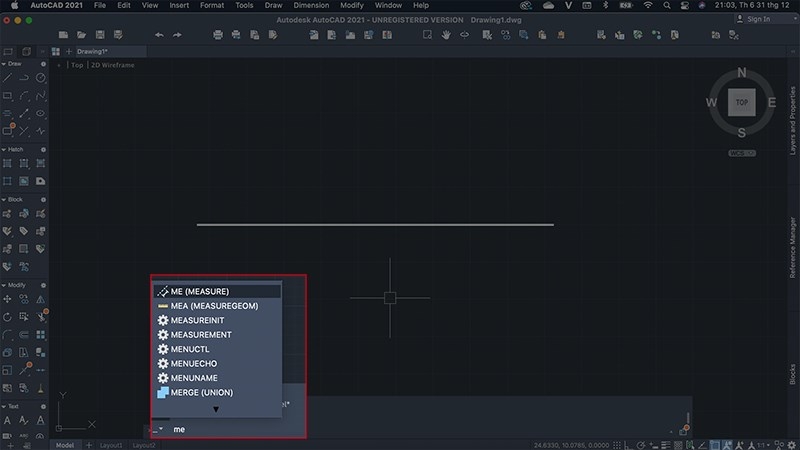Open the File menu
Image resolution: width=800 pixels, height=450 pixels.
click(100, 5)
